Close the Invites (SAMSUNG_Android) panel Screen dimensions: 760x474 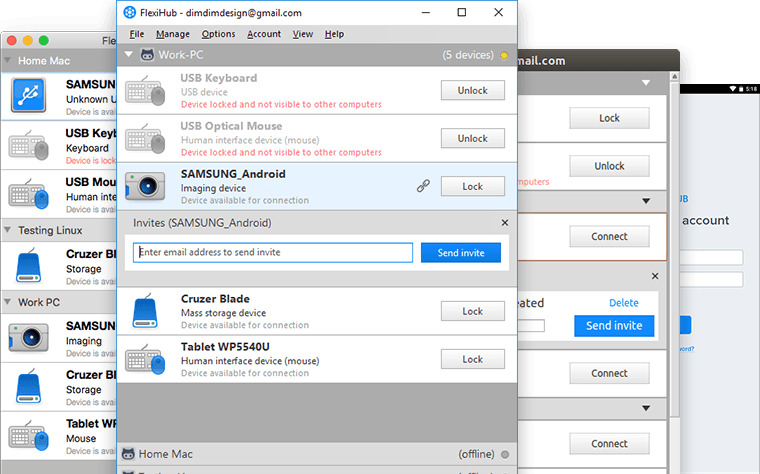tap(505, 222)
